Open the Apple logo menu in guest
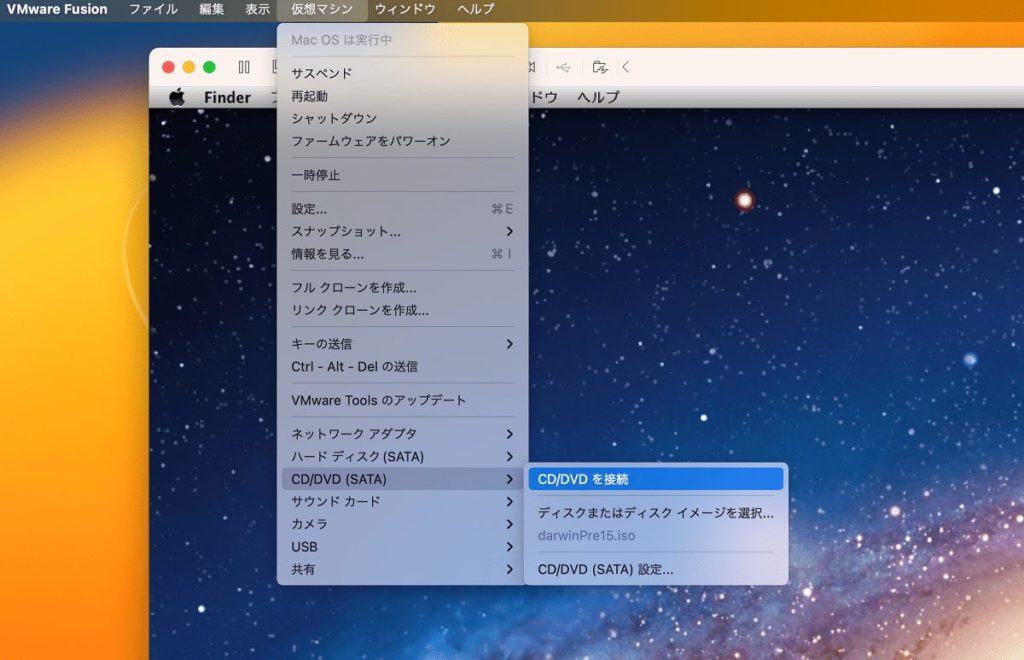The height and width of the screenshot is (660, 1024). (x=177, y=97)
